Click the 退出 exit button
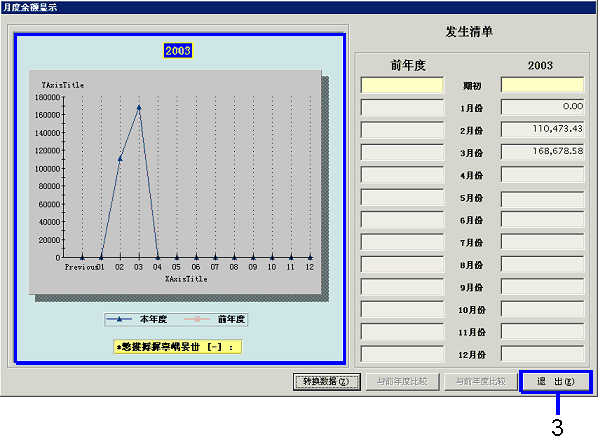This screenshot has width=598, height=443. (x=555, y=381)
